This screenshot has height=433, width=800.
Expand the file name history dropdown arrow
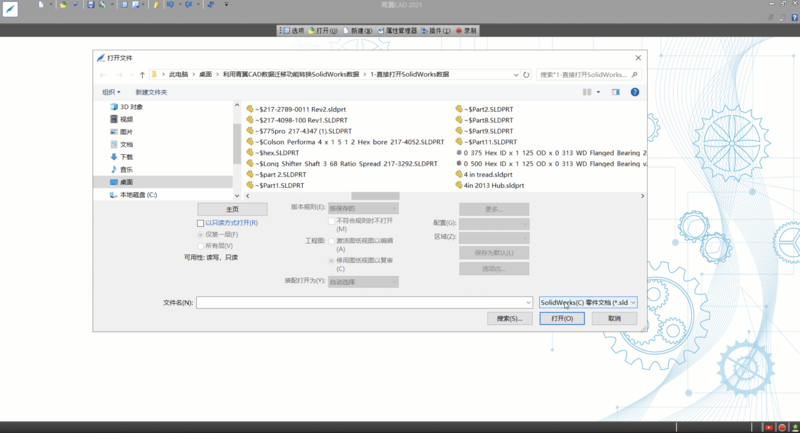coord(528,303)
